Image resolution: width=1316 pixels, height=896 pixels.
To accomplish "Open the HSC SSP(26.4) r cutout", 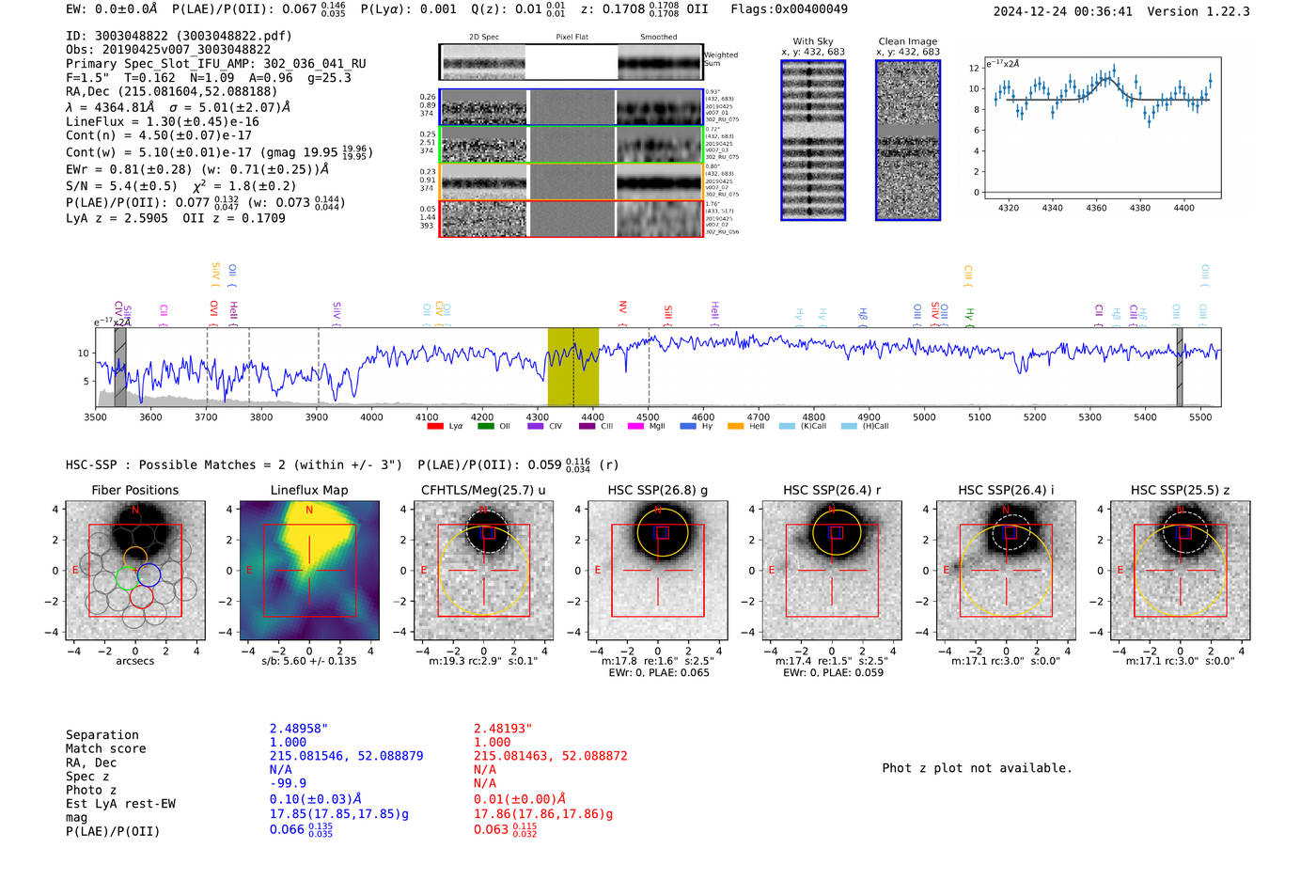I will [832, 571].
